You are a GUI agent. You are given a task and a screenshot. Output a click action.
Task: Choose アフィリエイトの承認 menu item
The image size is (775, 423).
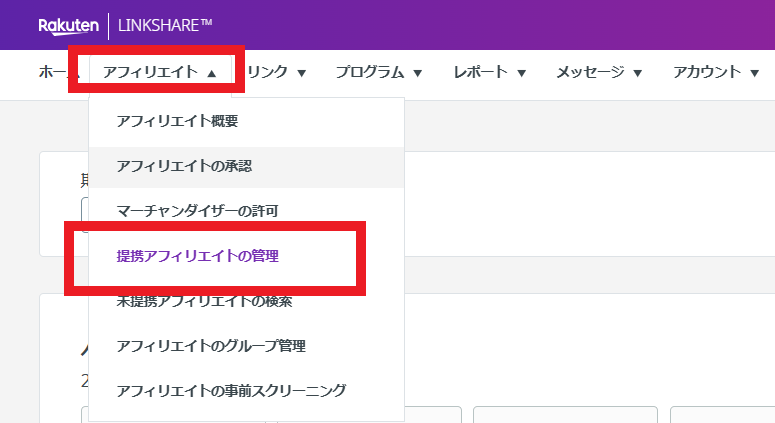[190, 166]
